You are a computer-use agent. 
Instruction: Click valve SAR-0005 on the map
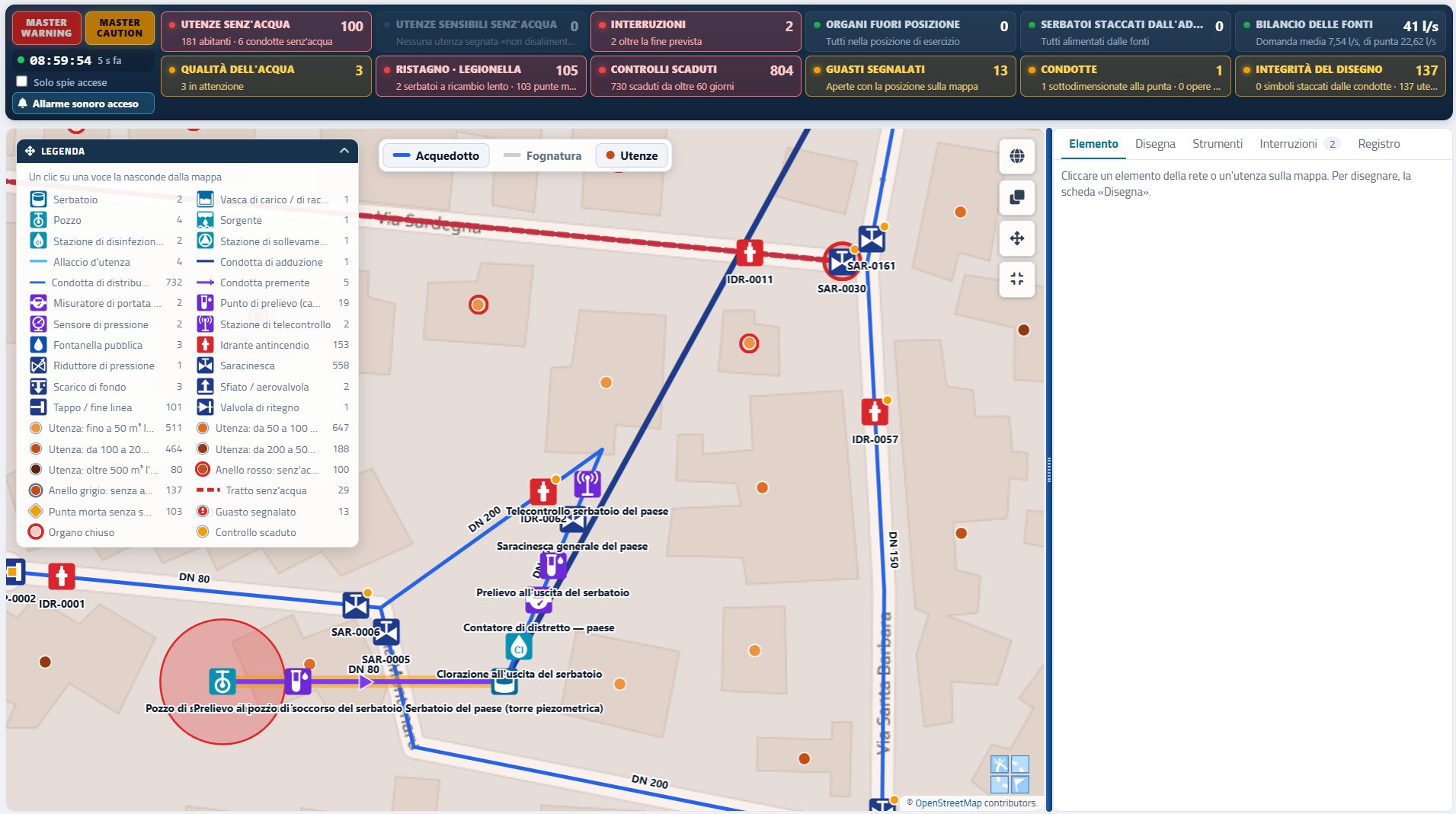coord(386,632)
